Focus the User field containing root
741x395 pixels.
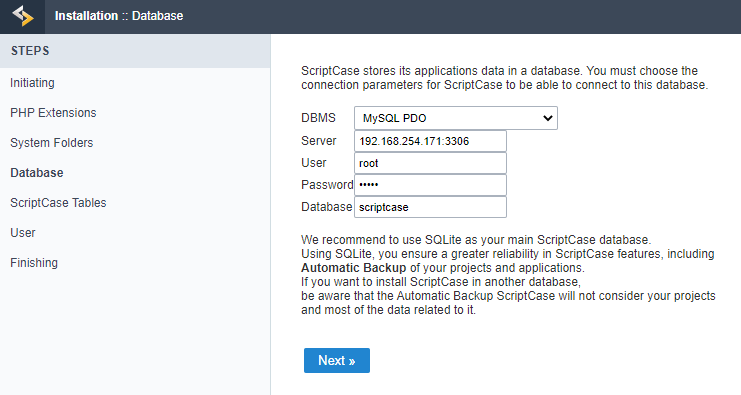coord(430,163)
